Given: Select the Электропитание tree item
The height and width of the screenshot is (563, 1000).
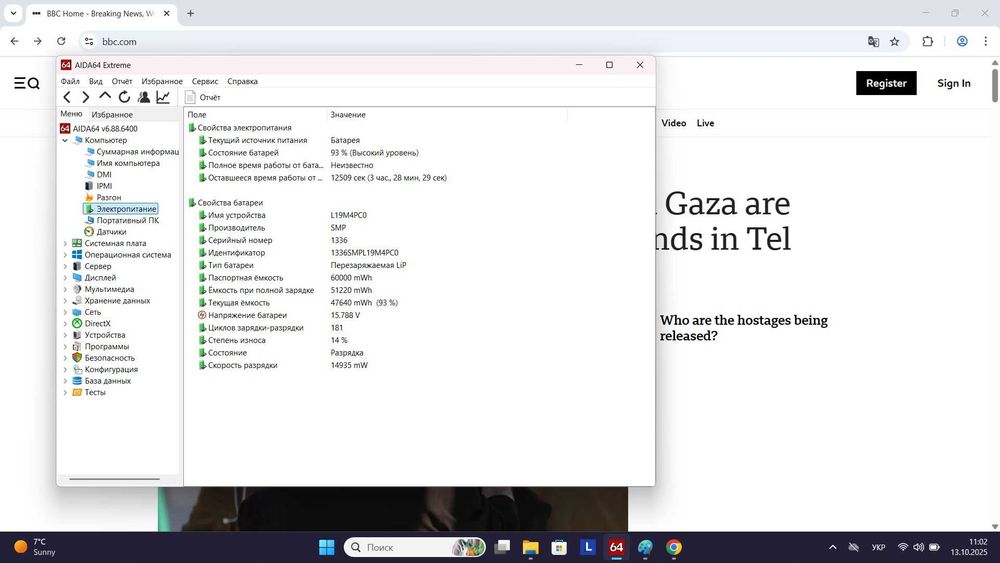Looking at the screenshot, I should tap(121, 209).
